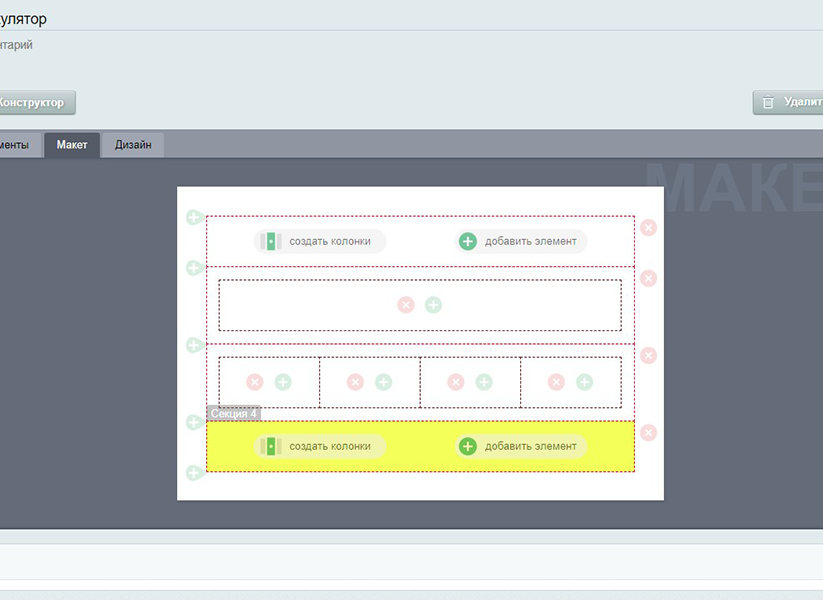Click the Секция 4 label tag
Viewport: 823px width, 600px height.
[234, 413]
